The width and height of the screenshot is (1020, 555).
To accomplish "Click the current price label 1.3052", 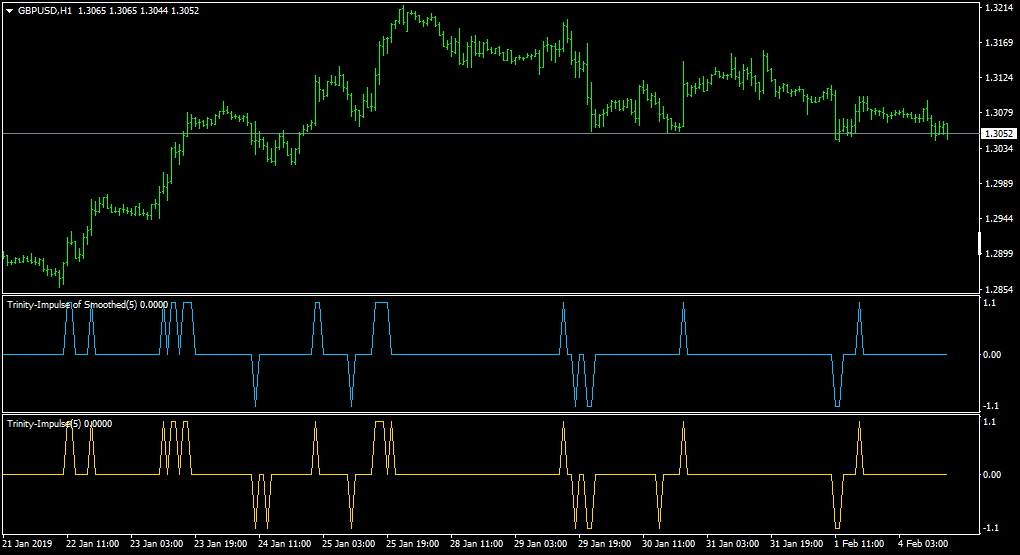I will pos(999,133).
